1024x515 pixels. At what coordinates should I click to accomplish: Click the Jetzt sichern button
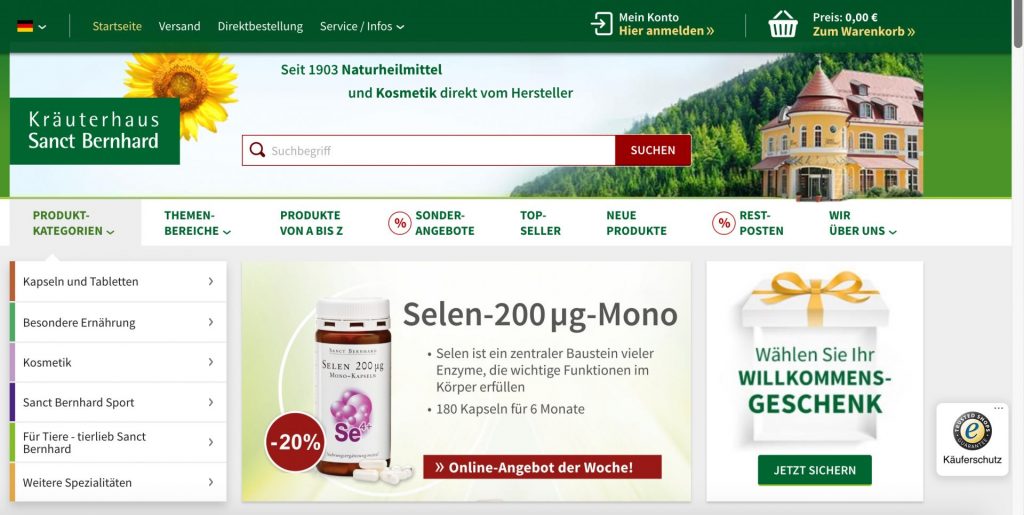pyautogui.click(x=814, y=470)
